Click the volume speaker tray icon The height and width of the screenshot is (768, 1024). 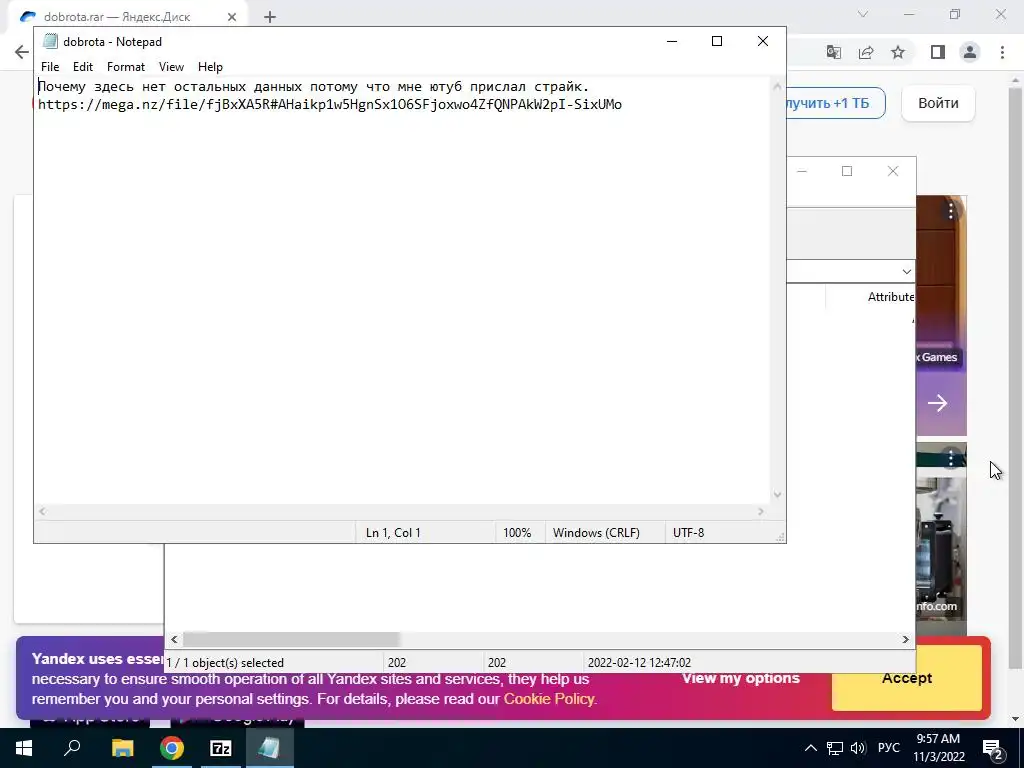[x=857, y=748]
